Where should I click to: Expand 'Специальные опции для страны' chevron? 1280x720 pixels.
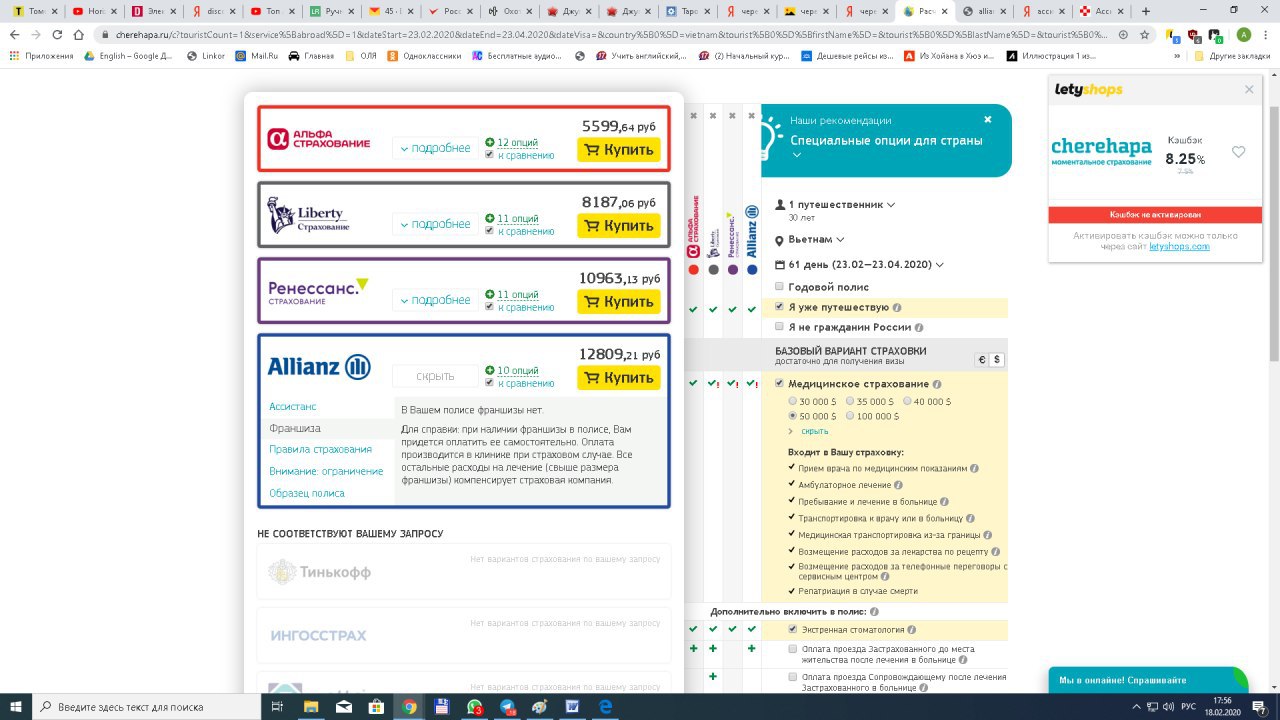tap(797, 156)
